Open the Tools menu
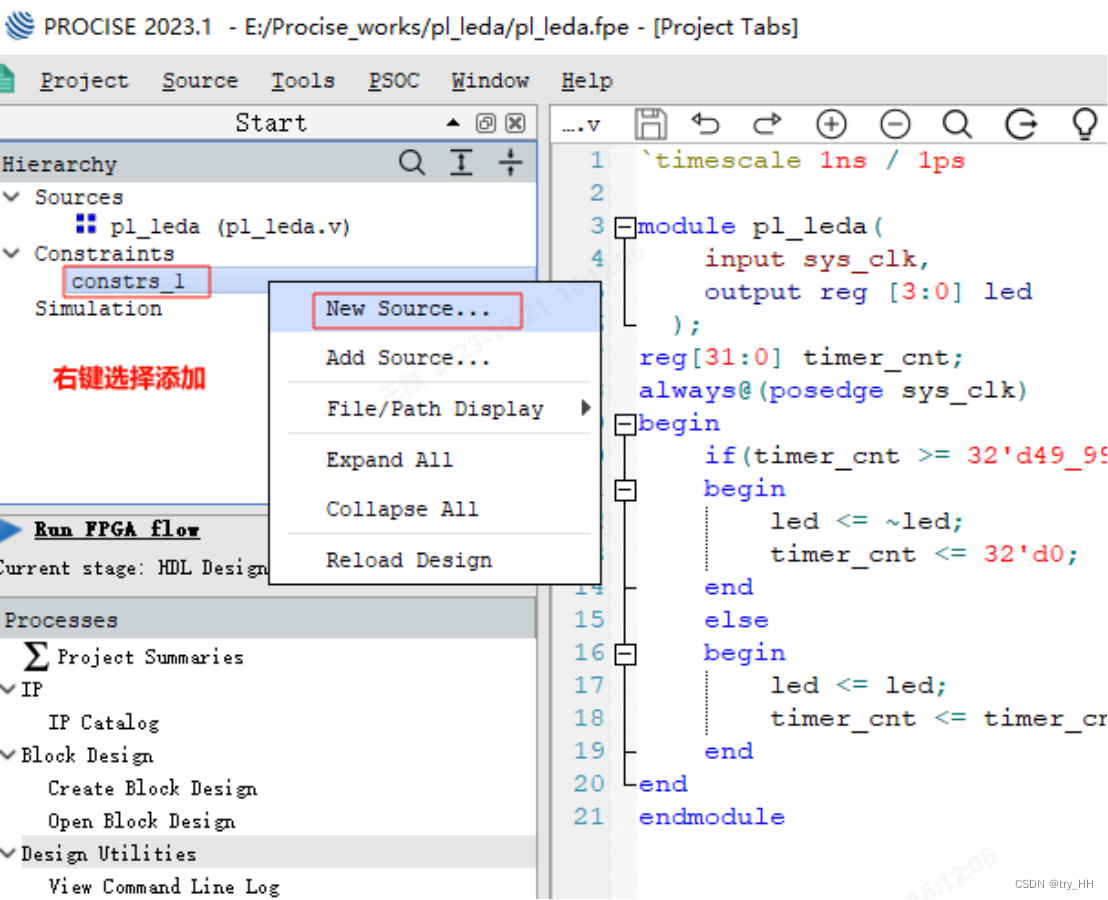 click(x=302, y=81)
